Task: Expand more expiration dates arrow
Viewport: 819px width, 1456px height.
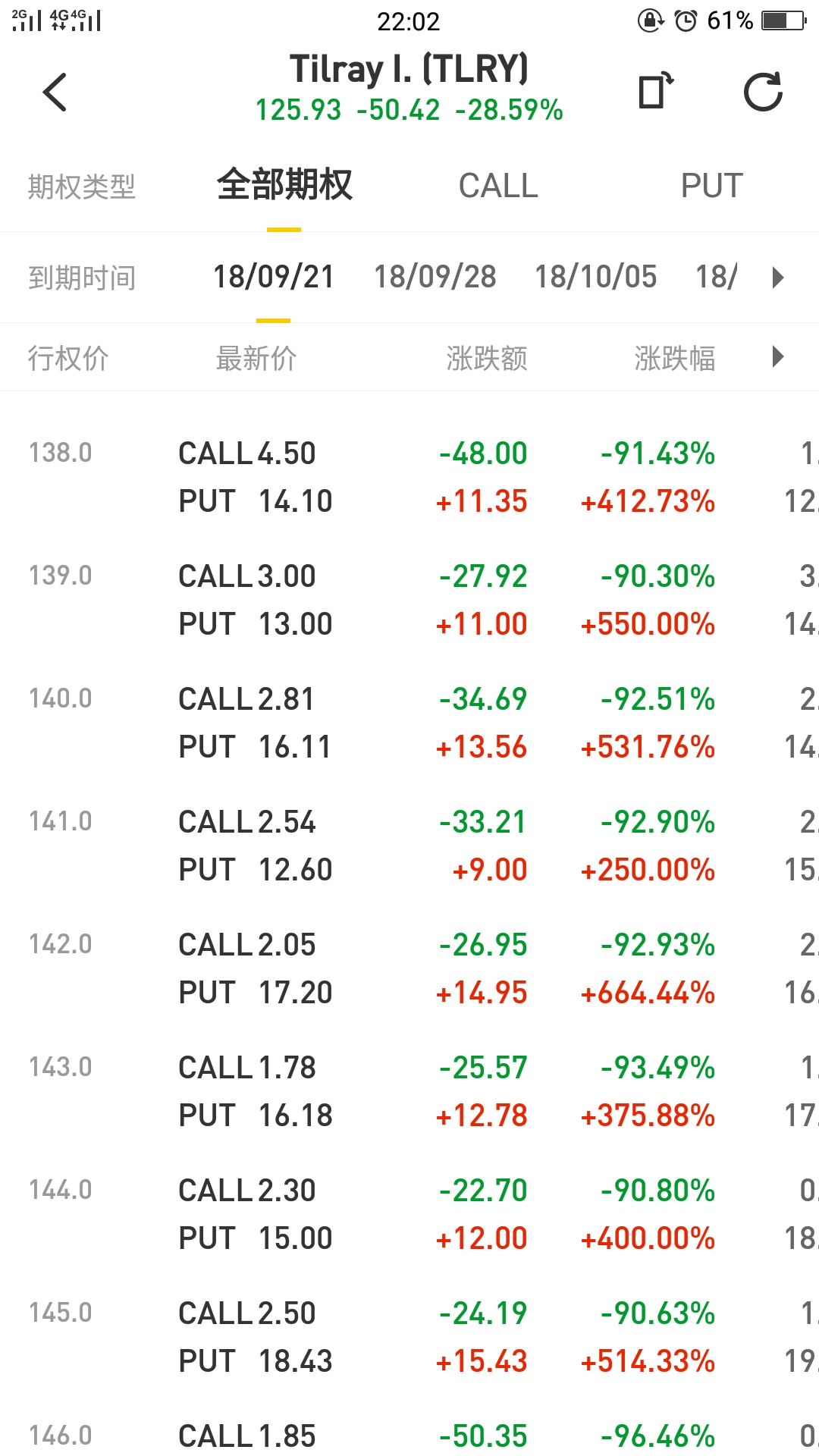Action: [777, 278]
